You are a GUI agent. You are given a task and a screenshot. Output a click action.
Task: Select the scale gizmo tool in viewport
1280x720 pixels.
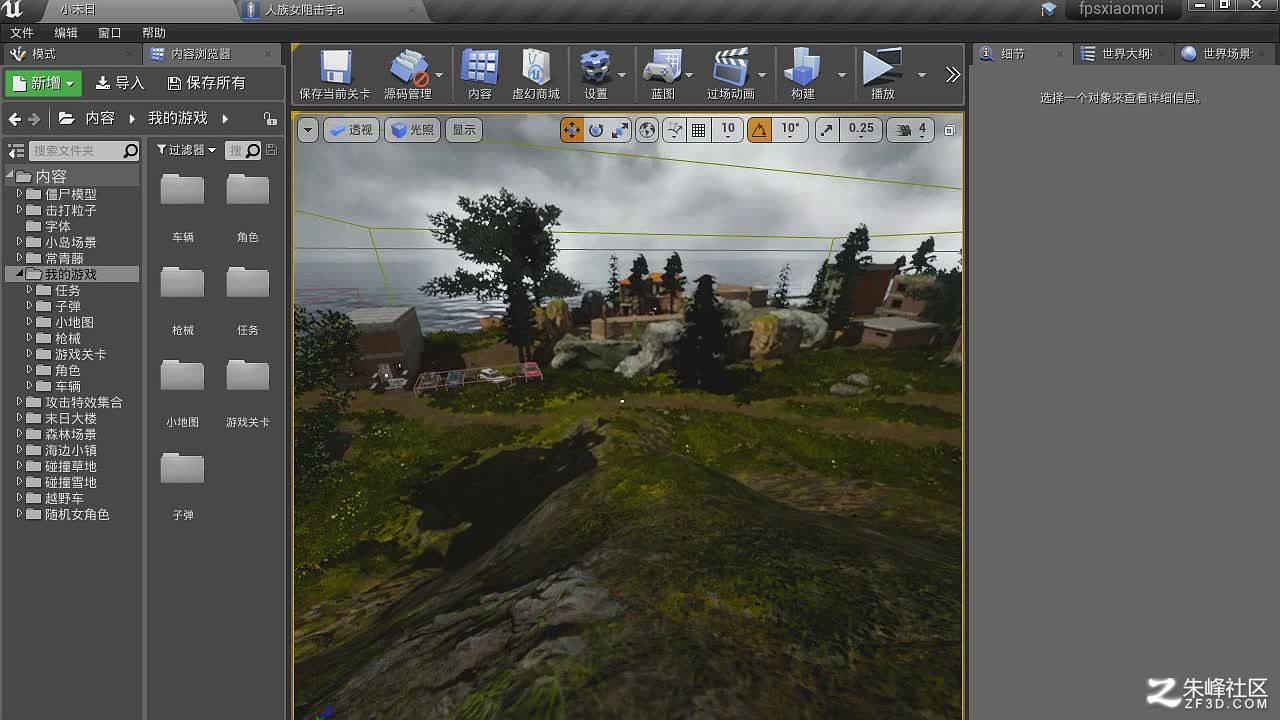click(x=620, y=130)
